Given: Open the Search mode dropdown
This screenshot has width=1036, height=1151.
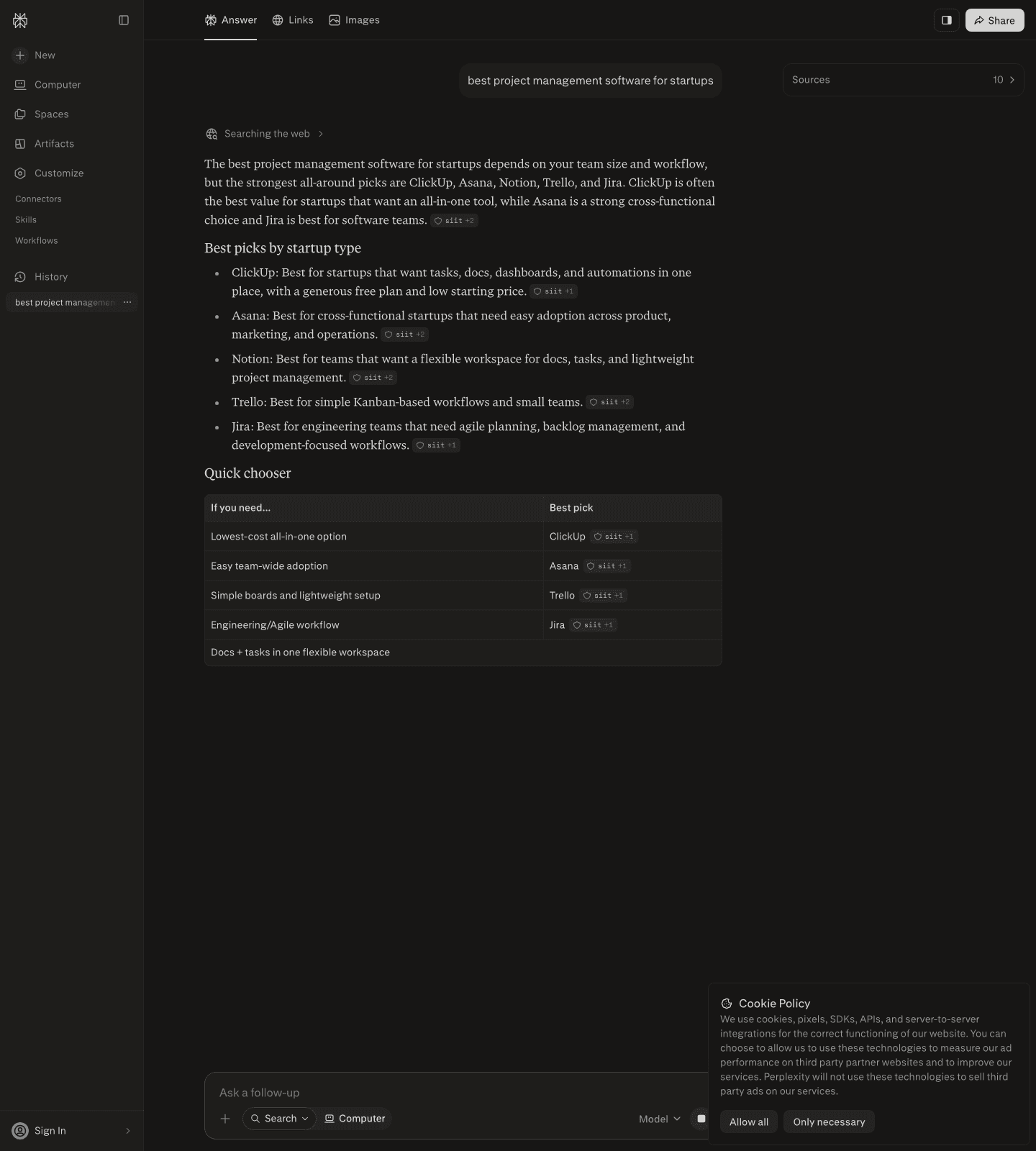Looking at the screenshot, I should pos(279,1119).
